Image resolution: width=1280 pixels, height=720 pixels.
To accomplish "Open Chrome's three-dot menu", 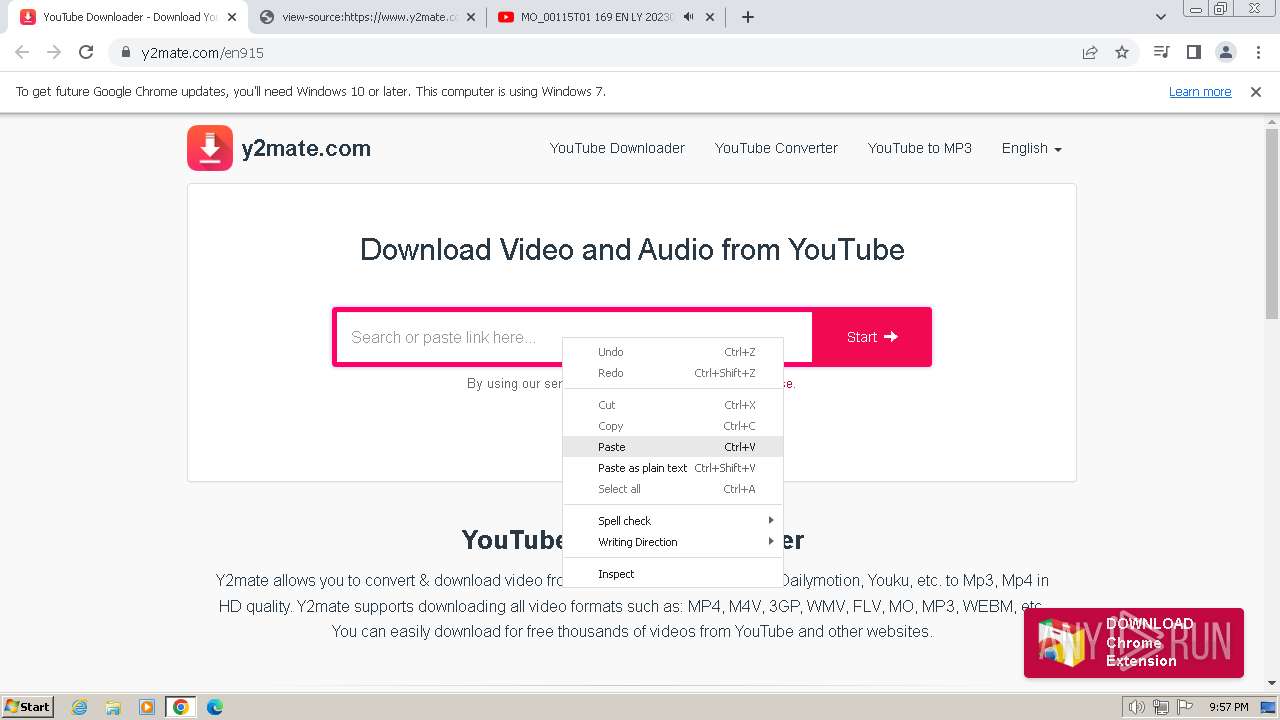I will 1258,52.
